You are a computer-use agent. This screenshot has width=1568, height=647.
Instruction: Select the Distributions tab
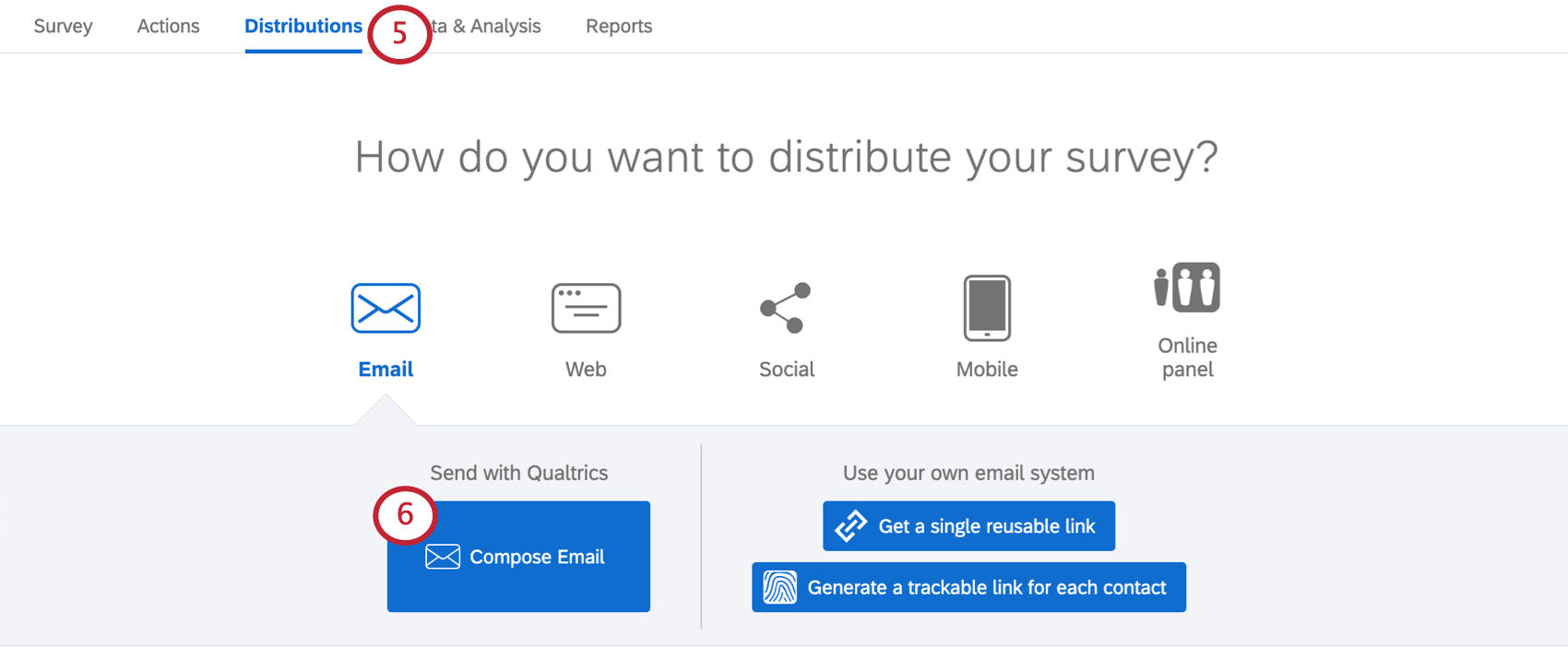pos(303,26)
